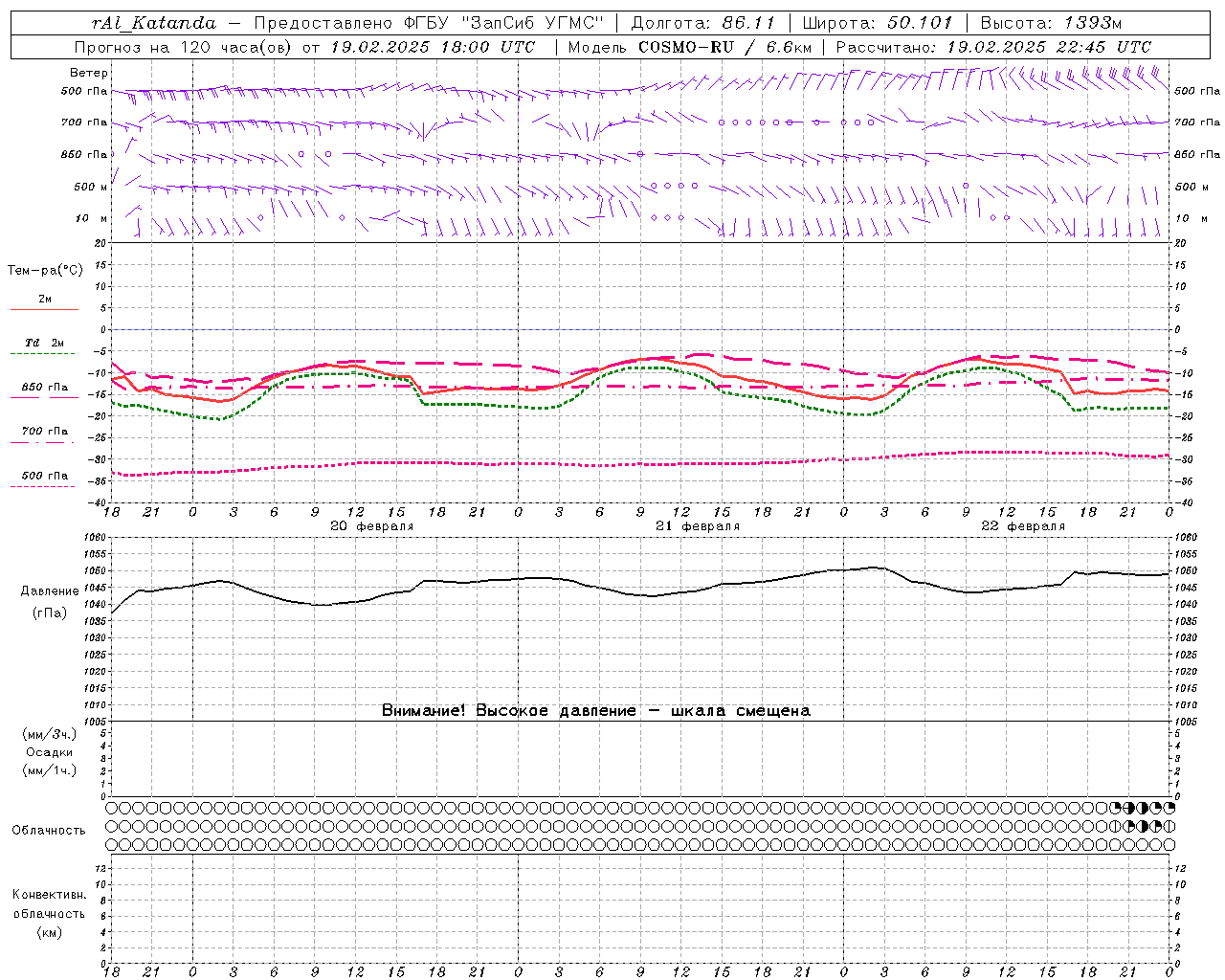
Task: Click the Осадки panel label
Action: 50,752
